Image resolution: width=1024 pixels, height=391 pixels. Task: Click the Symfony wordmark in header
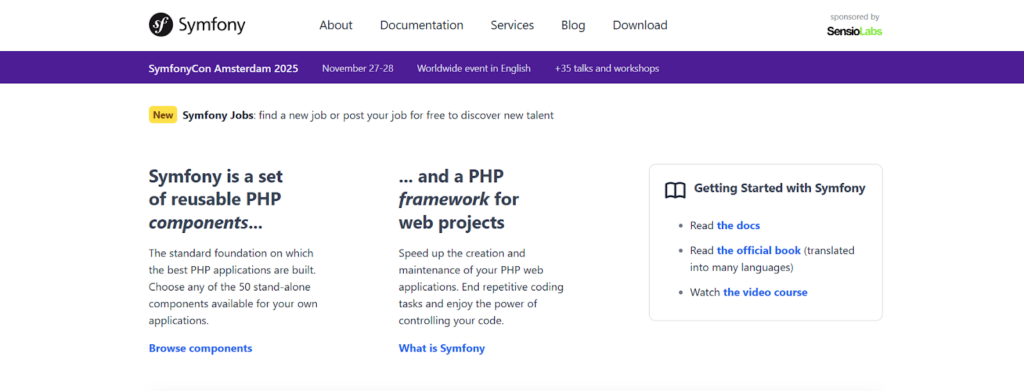click(x=212, y=25)
